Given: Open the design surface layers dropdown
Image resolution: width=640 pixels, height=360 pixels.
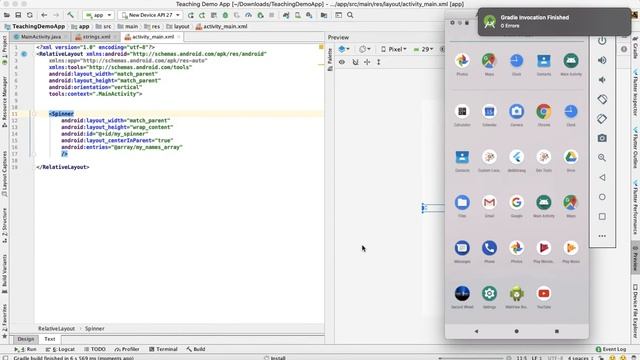Looking at the screenshot, I should click(344, 49).
